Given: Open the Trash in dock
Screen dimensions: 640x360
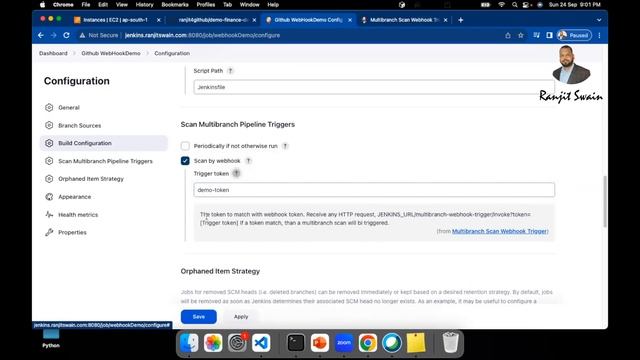Looking at the screenshot, I should [x=450, y=343].
